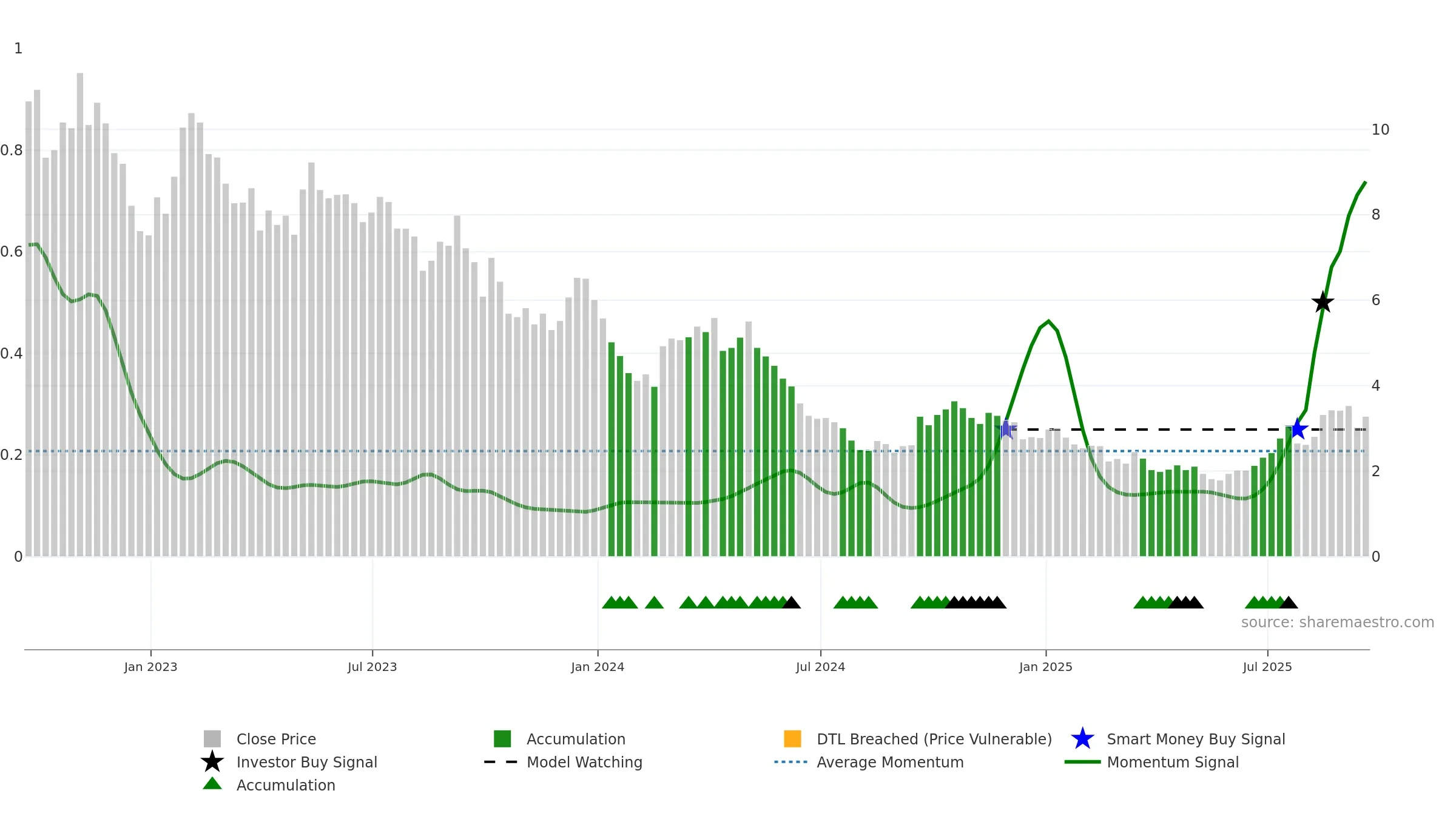Click the black Investor Buy Signal star on chart

pyautogui.click(x=1323, y=302)
